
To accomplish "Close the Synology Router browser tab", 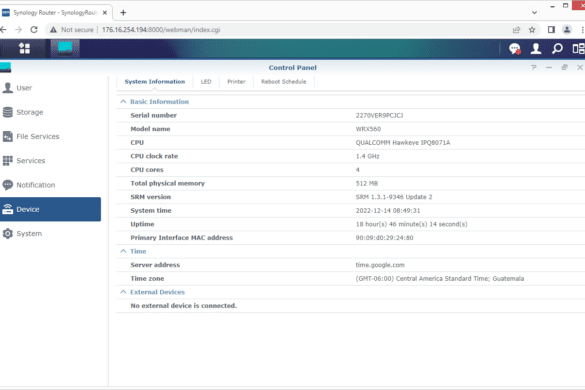I will [105, 13].
